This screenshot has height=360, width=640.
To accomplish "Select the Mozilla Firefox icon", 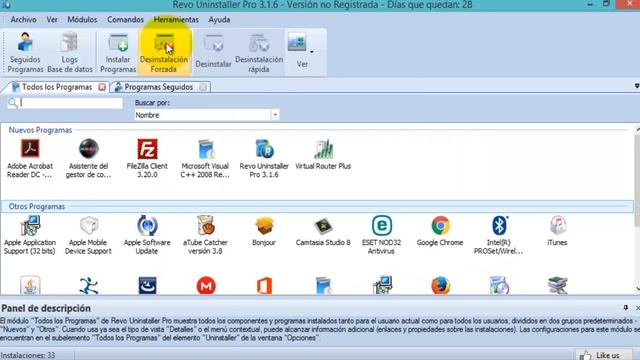I will (x=440, y=286).
